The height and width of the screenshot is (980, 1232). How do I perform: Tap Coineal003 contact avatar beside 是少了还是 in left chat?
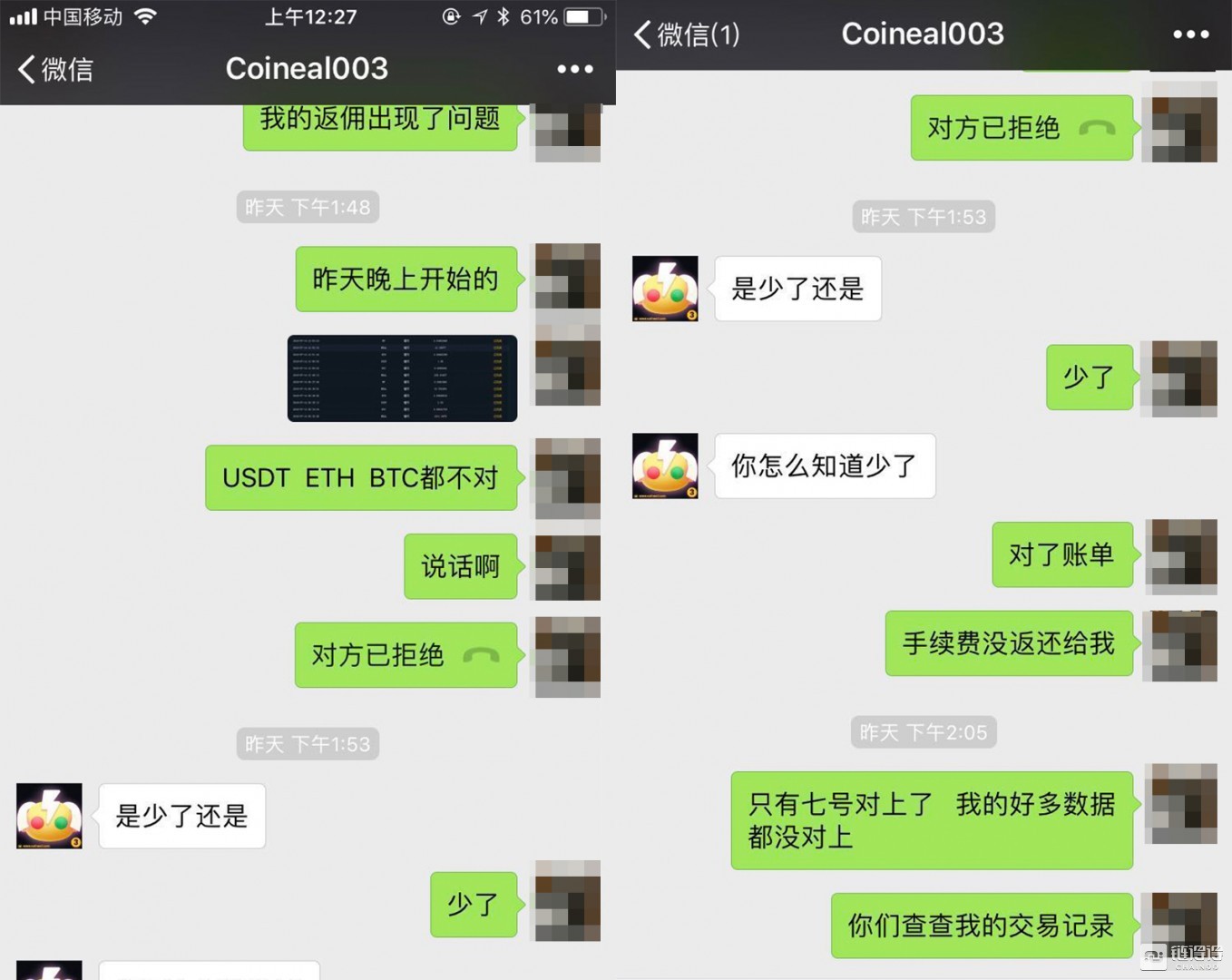[49, 816]
